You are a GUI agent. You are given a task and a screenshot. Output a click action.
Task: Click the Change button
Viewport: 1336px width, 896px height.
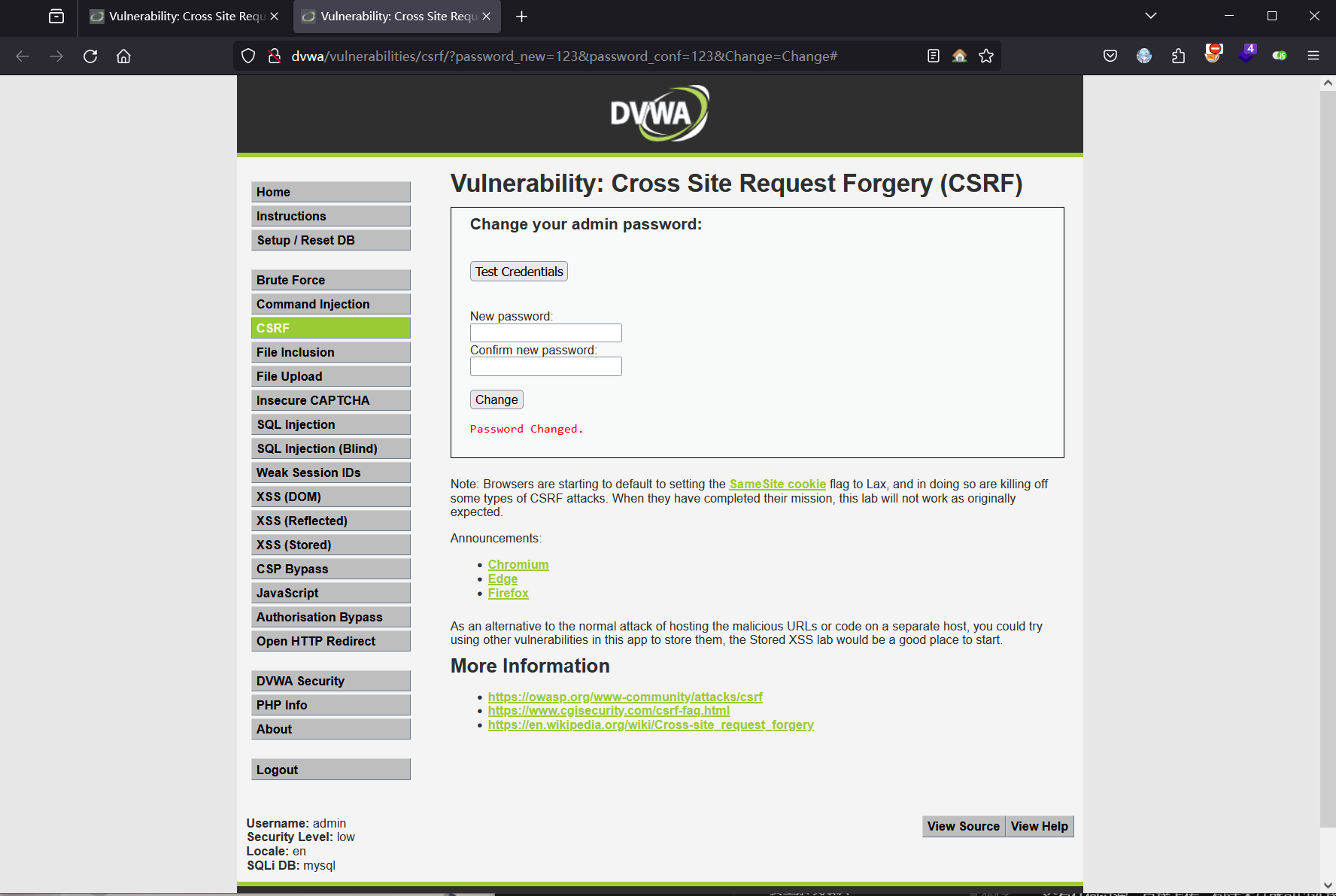(x=496, y=399)
